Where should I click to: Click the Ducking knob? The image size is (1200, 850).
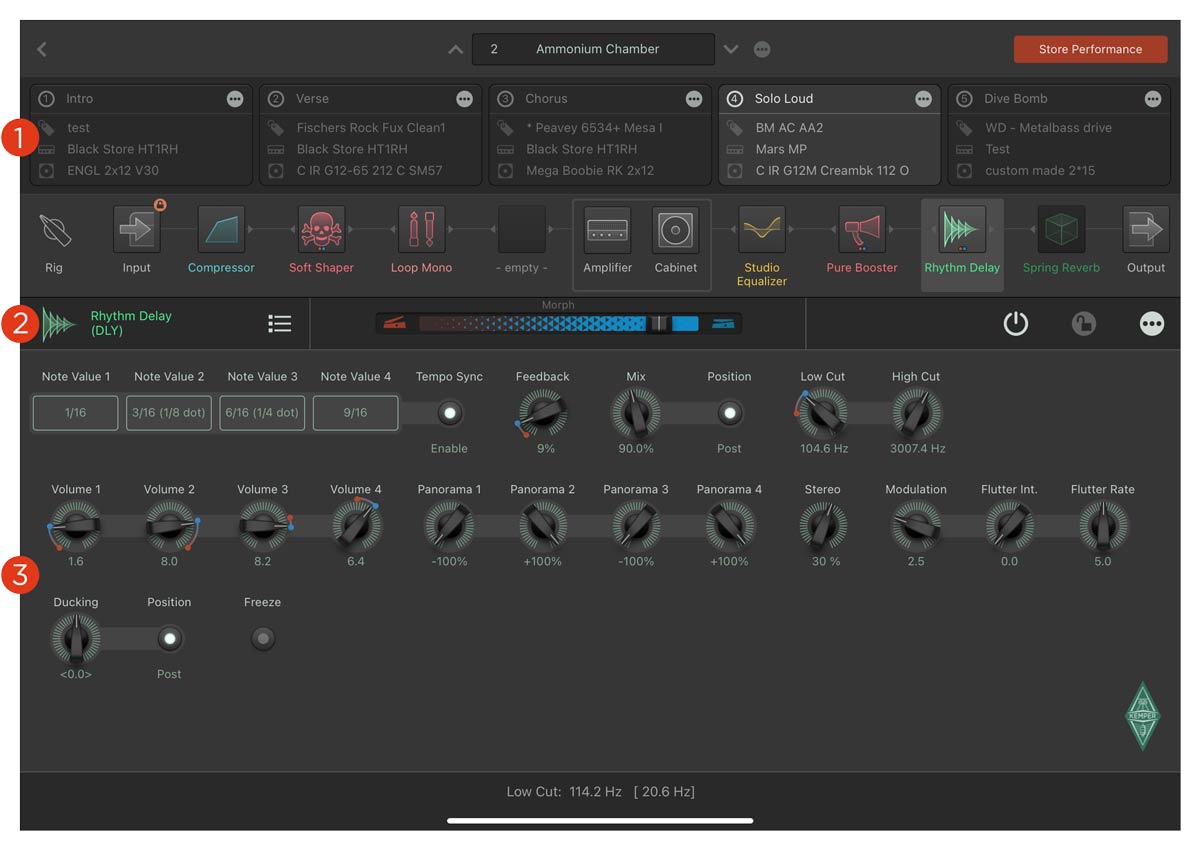click(x=75, y=638)
